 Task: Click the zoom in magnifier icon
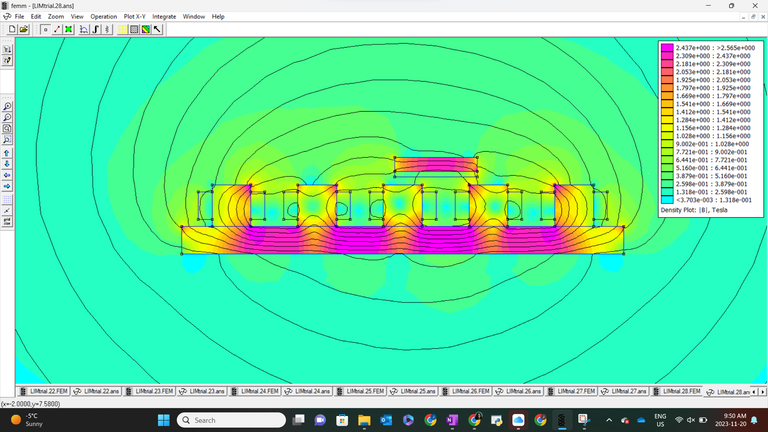click(7, 106)
